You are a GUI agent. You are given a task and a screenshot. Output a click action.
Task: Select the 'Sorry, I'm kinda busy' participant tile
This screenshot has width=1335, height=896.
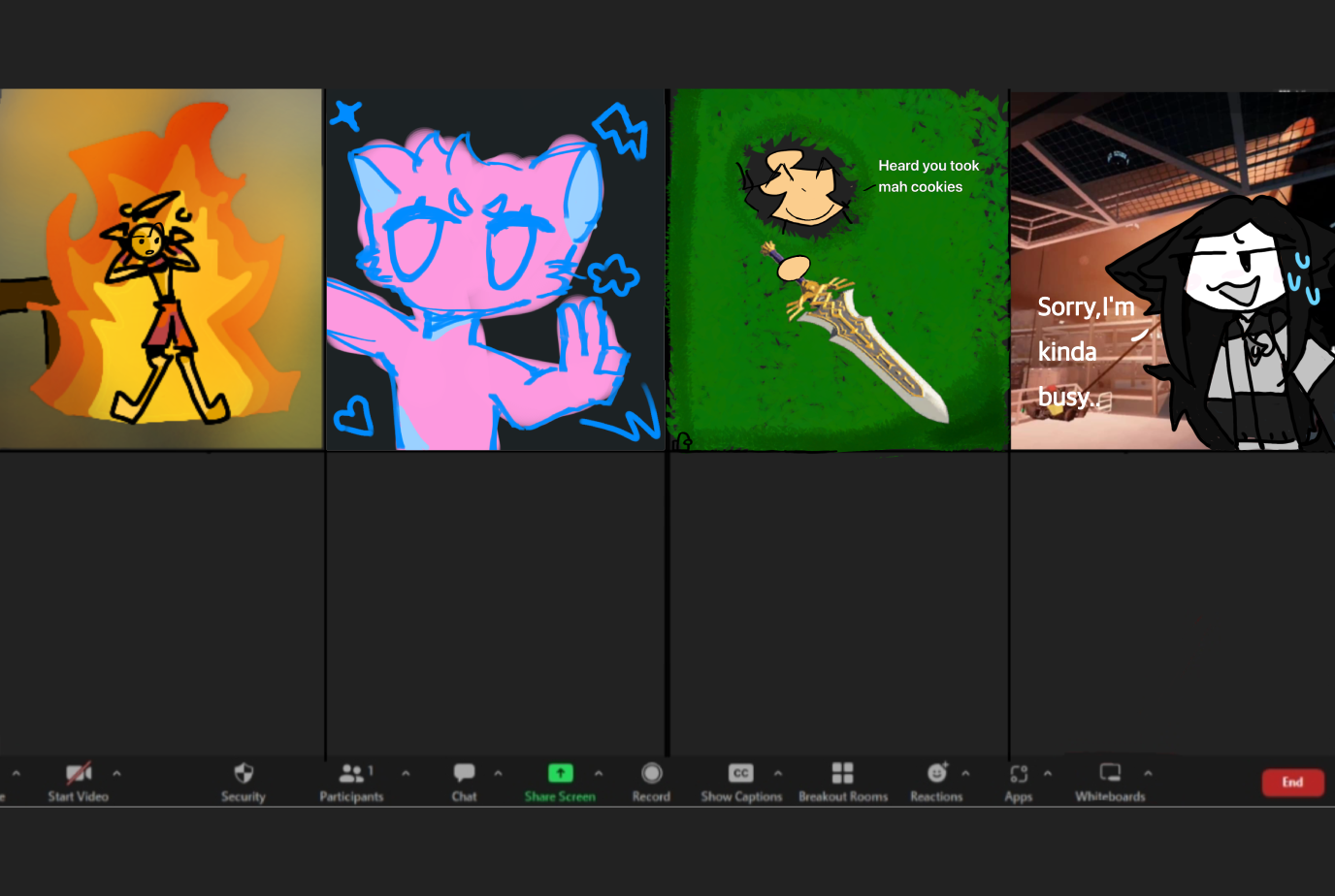(x=1172, y=270)
